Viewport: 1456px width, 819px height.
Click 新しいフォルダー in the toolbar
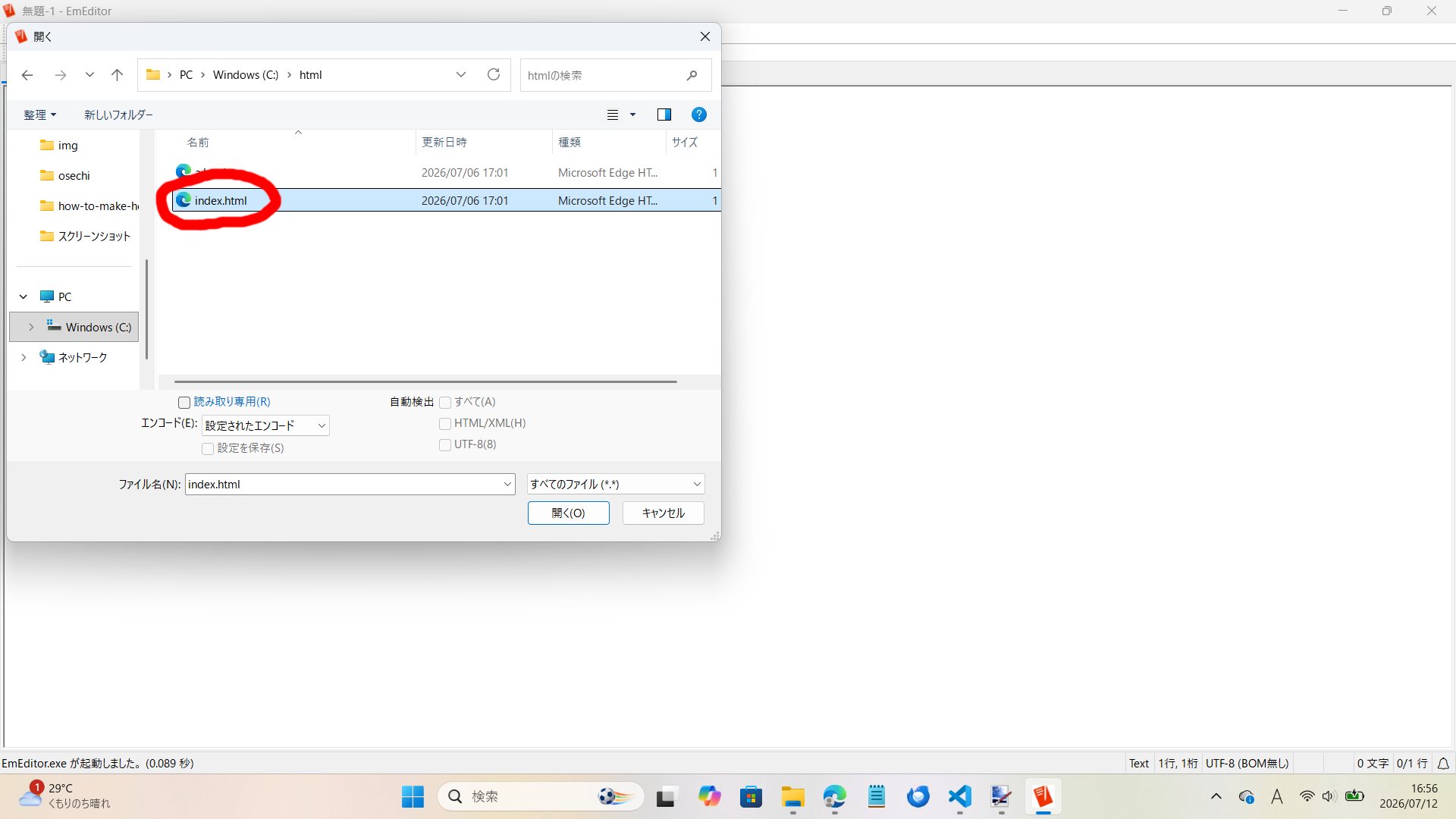pos(118,115)
